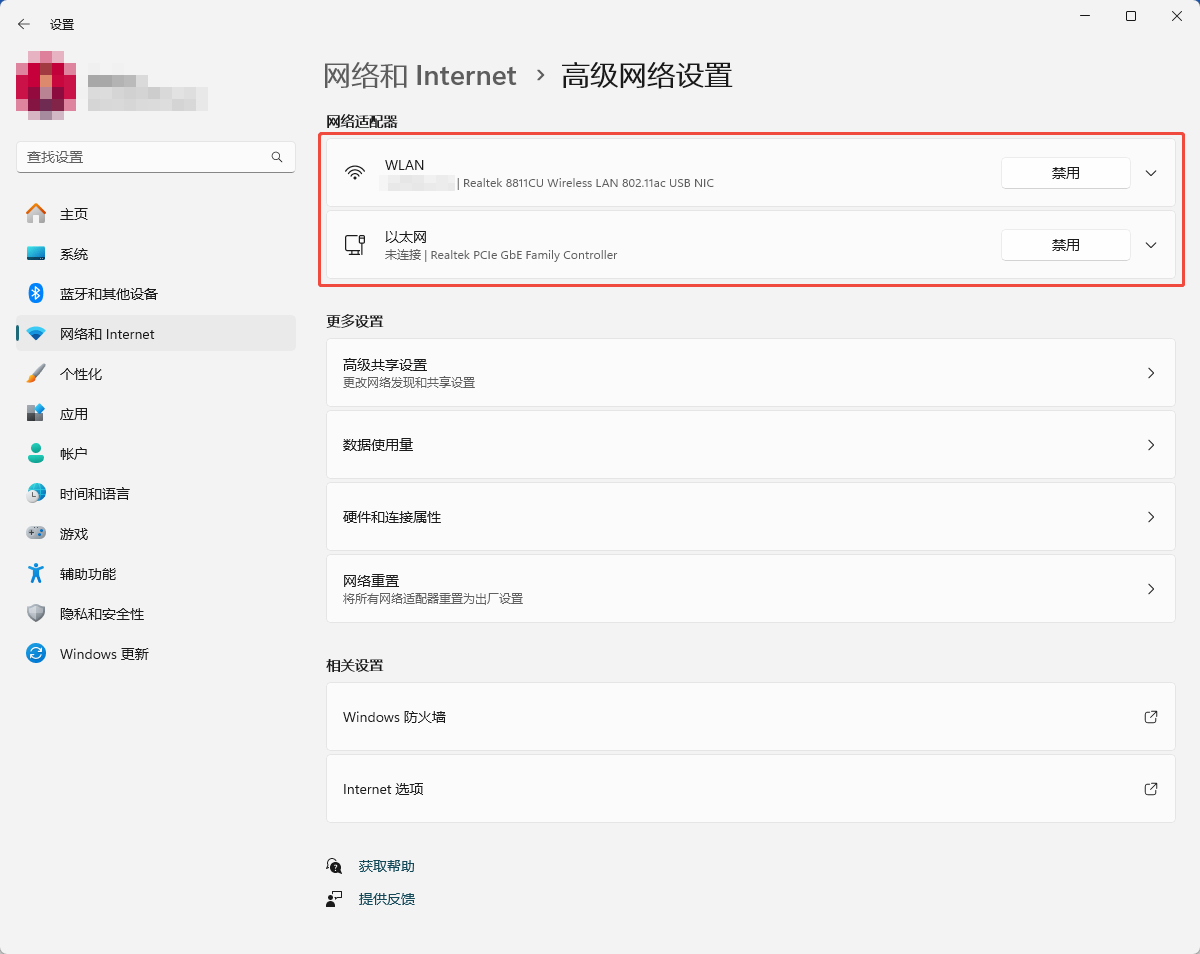Expand the WLAN adapter details chevron
The height and width of the screenshot is (954, 1200).
pos(1151,173)
